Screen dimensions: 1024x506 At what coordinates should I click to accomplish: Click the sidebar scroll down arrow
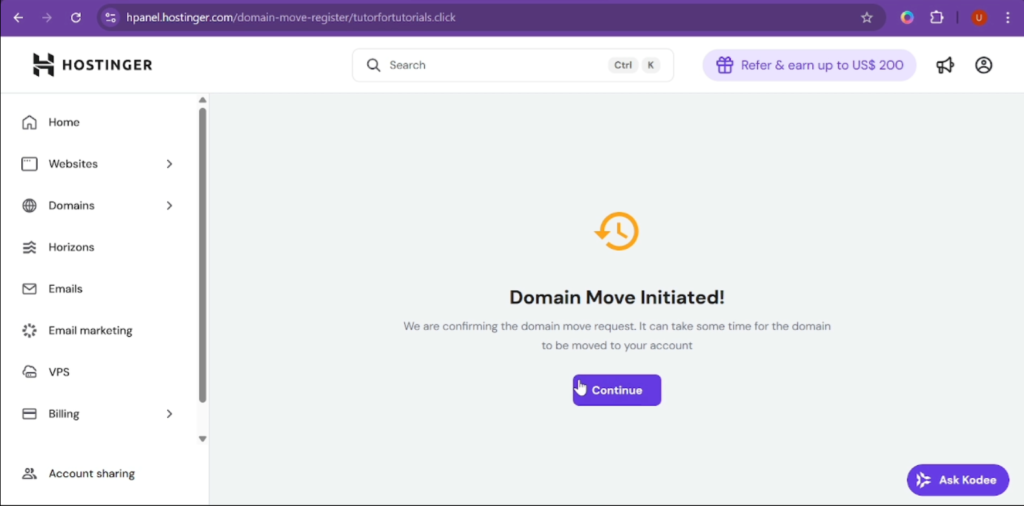[203, 438]
